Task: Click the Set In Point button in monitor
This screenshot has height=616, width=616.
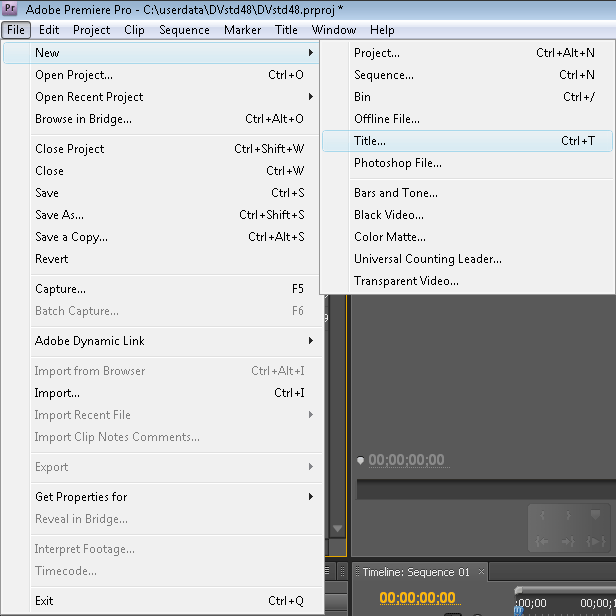Action: coord(543,515)
